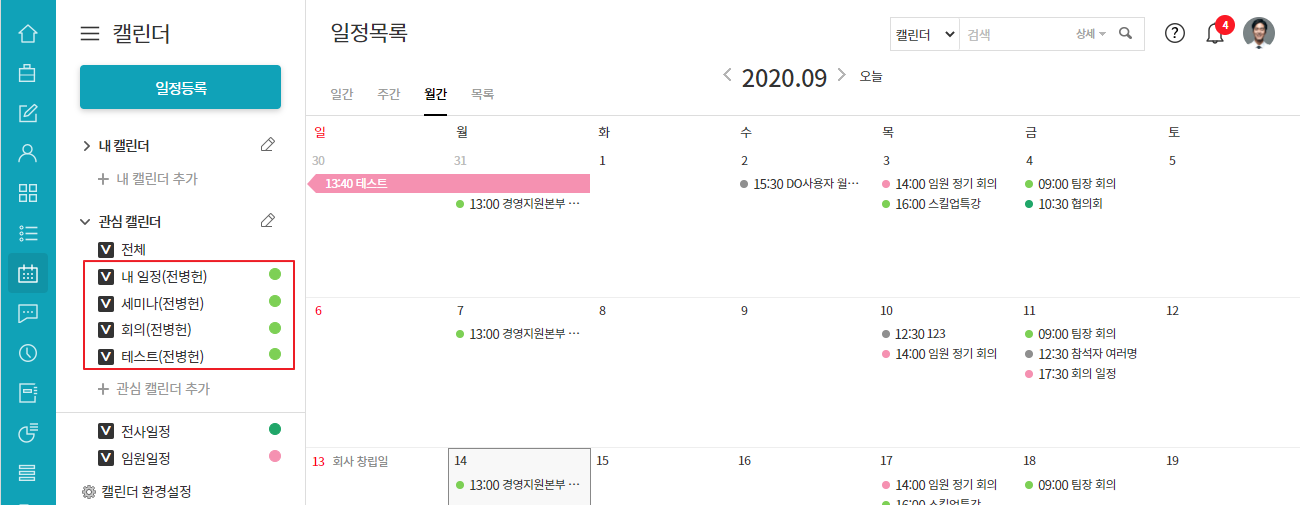Go to next month with right chevron
1300x505 pixels.
click(842, 75)
